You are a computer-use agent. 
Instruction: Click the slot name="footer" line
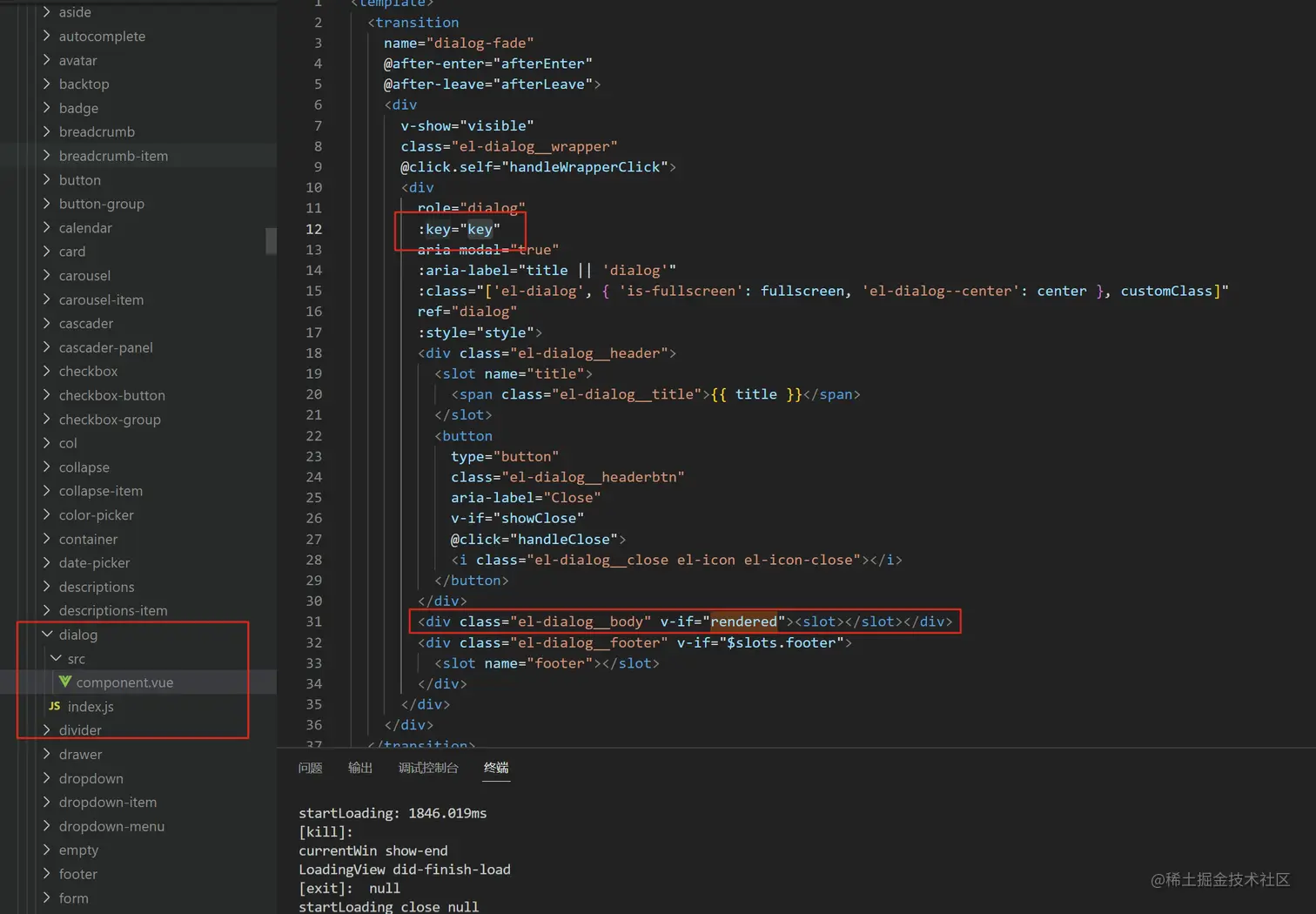click(x=547, y=662)
